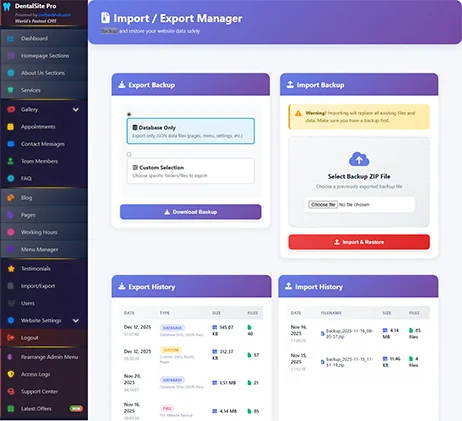Click the Import History panel header
Image resolution: width=462 pixels, height=421 pixels.
click(x=358, y=286)
